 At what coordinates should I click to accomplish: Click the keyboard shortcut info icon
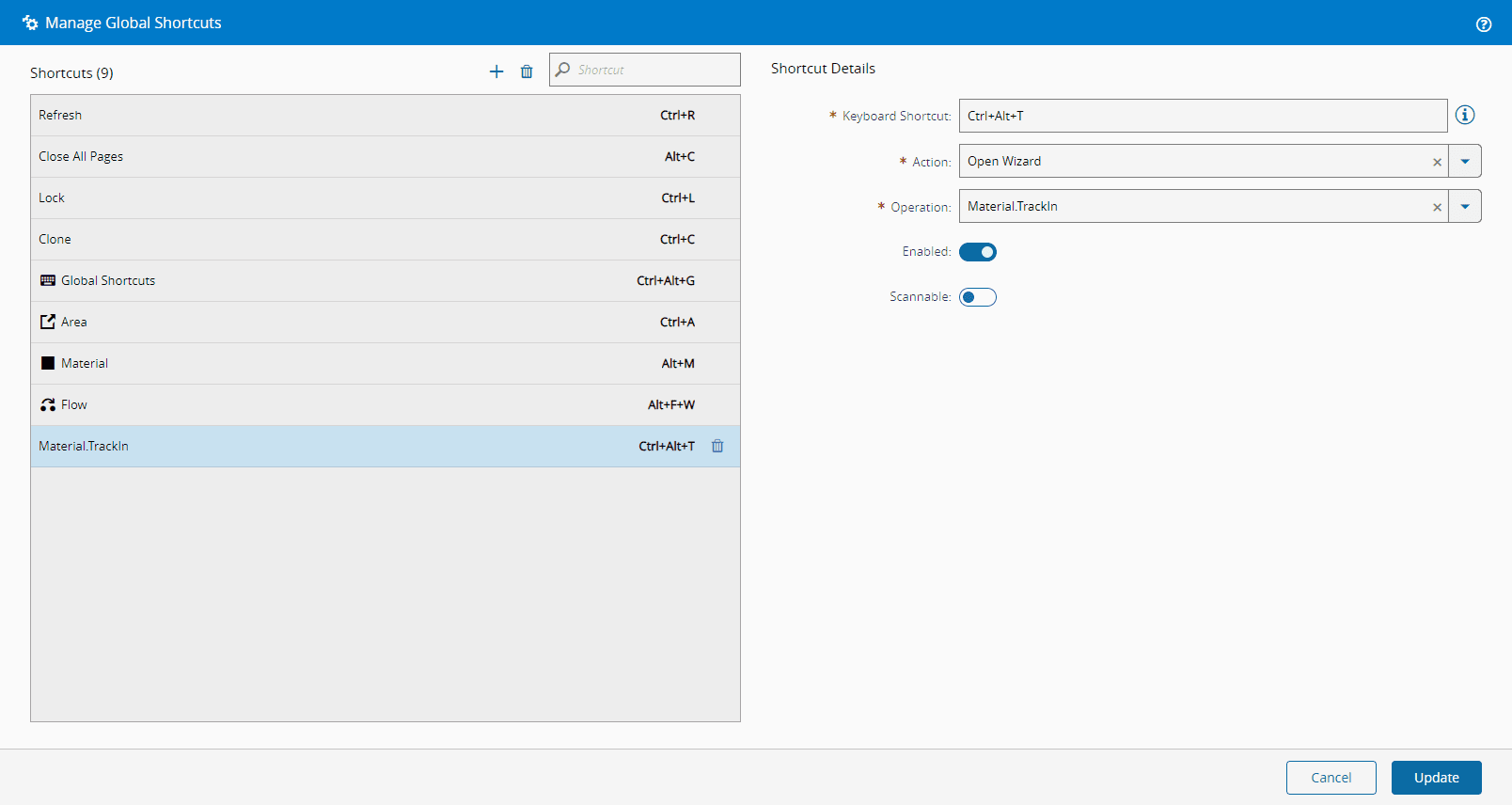1465,115
